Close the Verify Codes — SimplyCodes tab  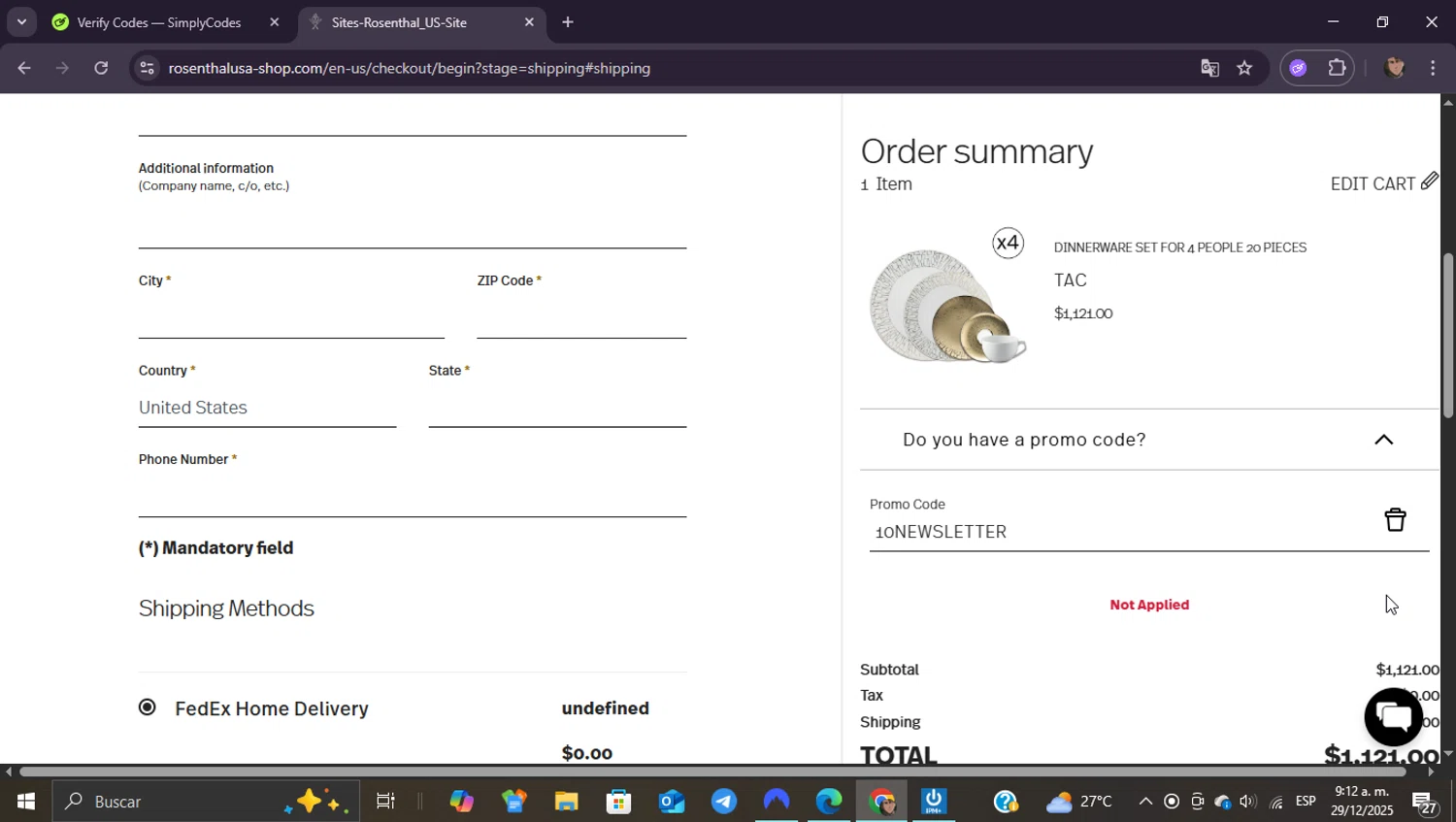(275, 22)
